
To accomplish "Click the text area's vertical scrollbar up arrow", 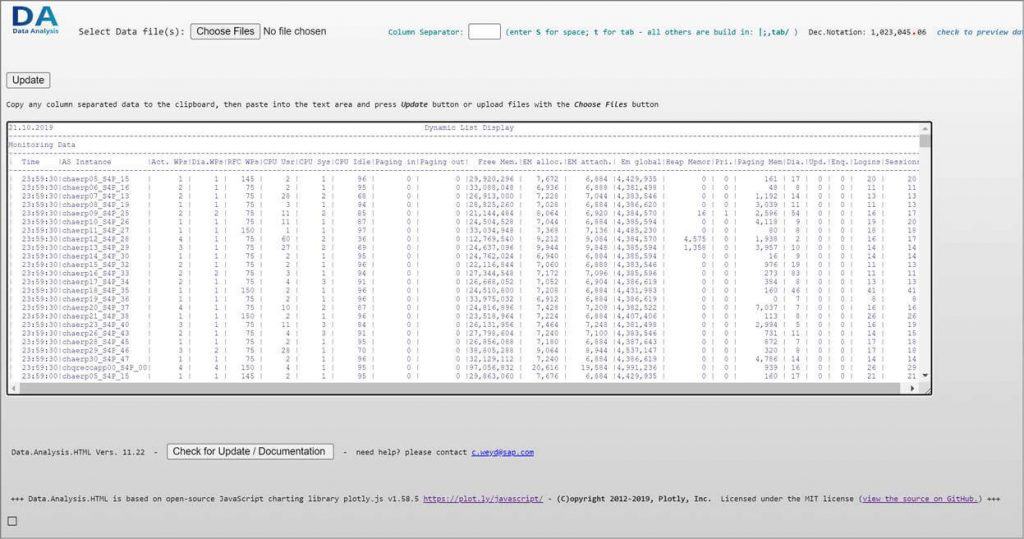I will coord(925,127).
